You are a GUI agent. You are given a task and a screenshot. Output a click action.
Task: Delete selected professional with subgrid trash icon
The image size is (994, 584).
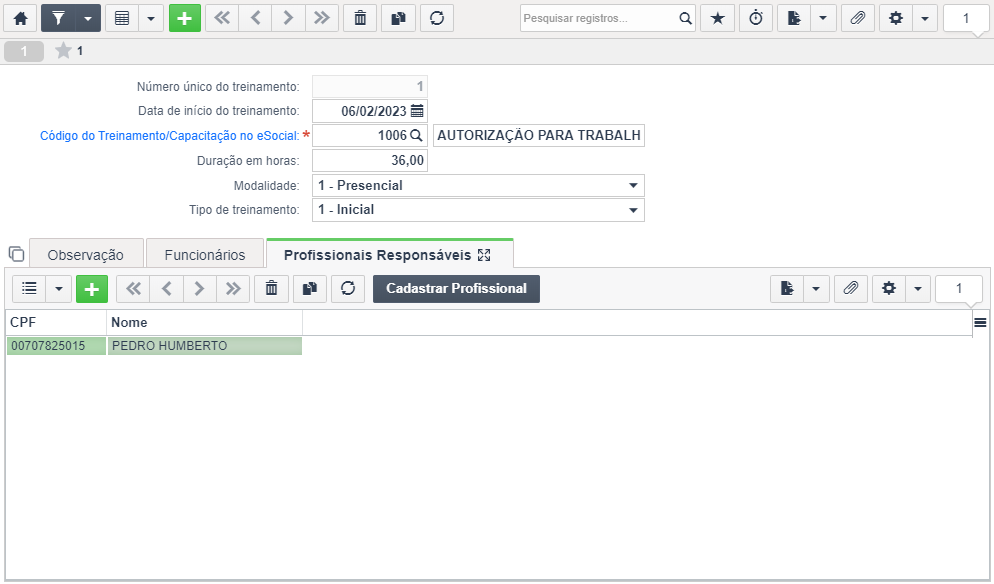[271, 289]
